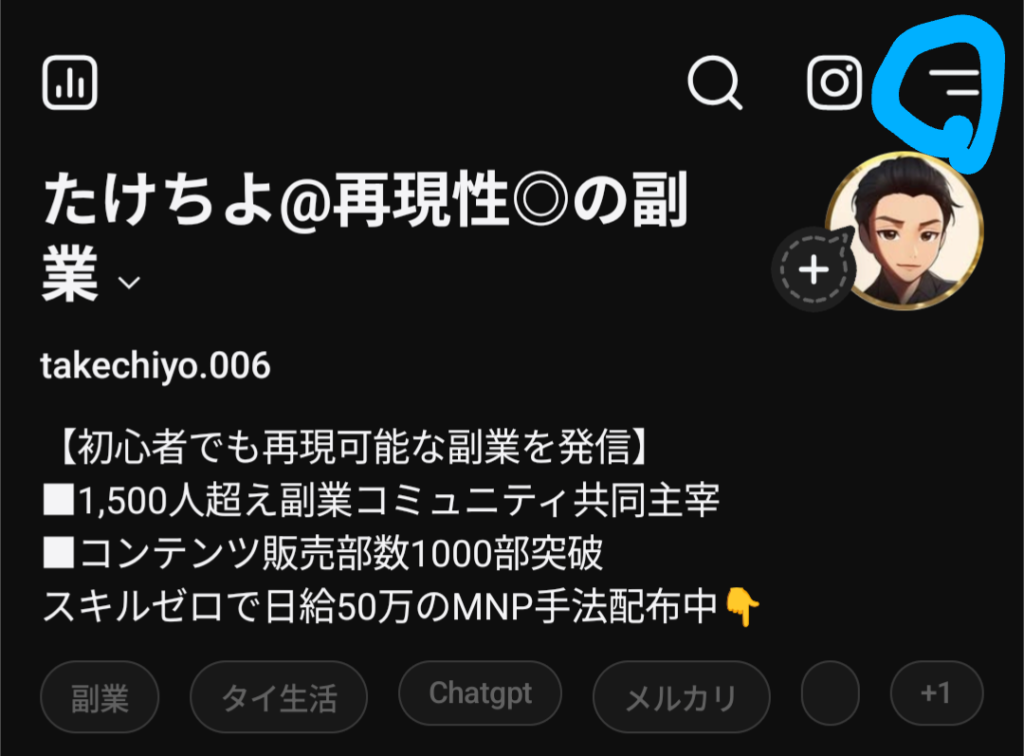Select the 副業 topic tag
The image size is (1024, 756).
99,697
